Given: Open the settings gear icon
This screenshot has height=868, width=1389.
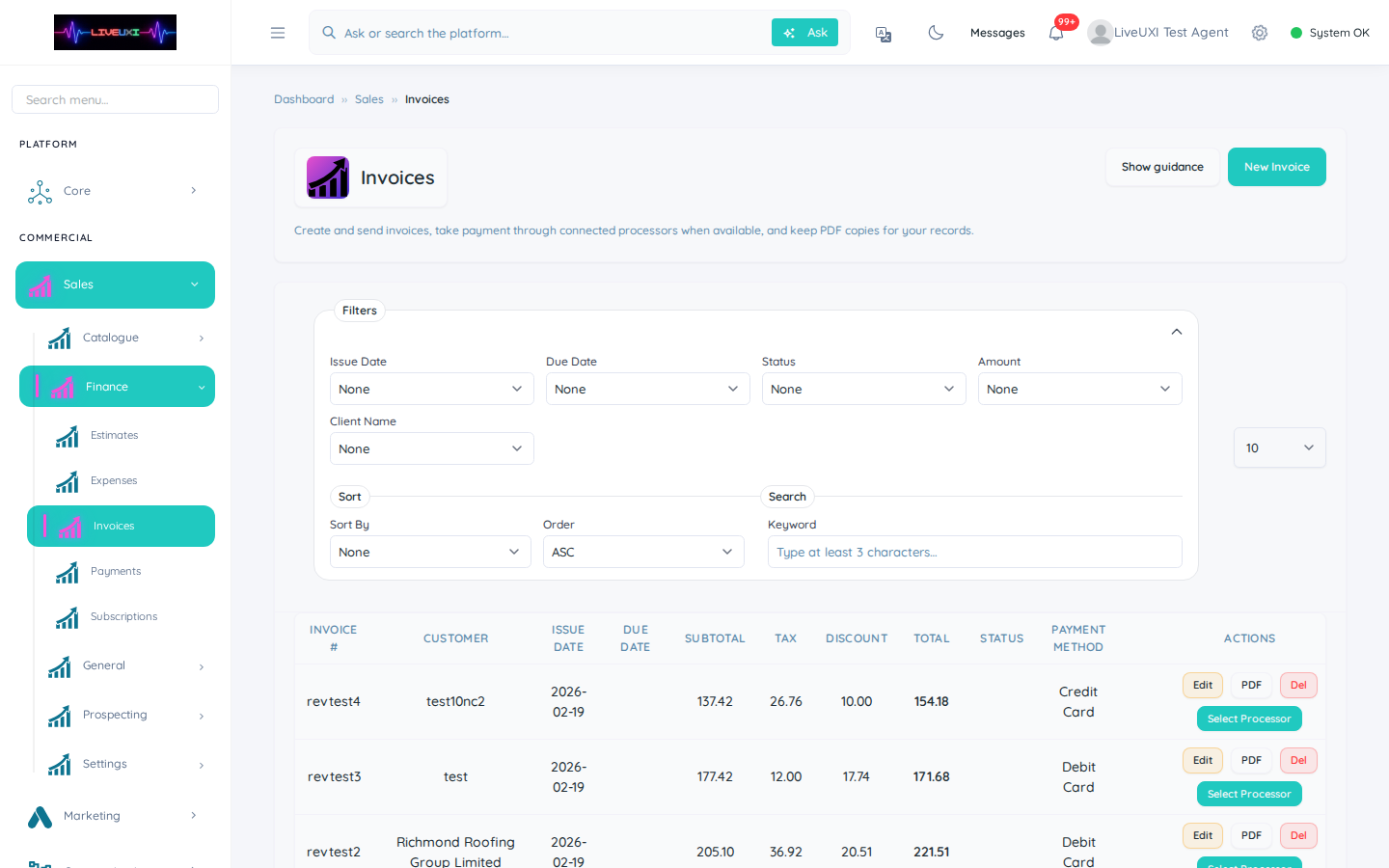Looking at the screenshot, I should [x=1260, y=33].
